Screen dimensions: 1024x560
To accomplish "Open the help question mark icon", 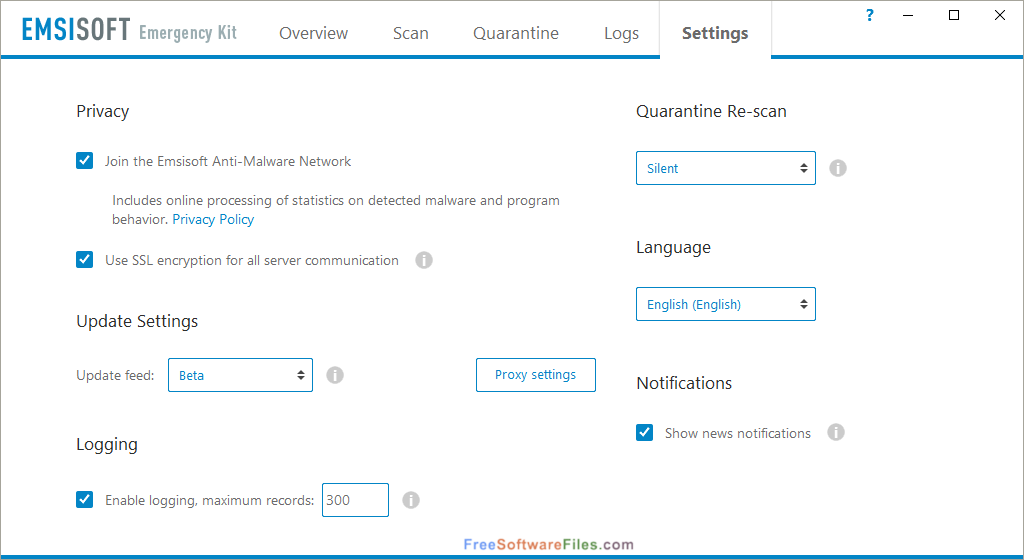I will tap(869, 15).
